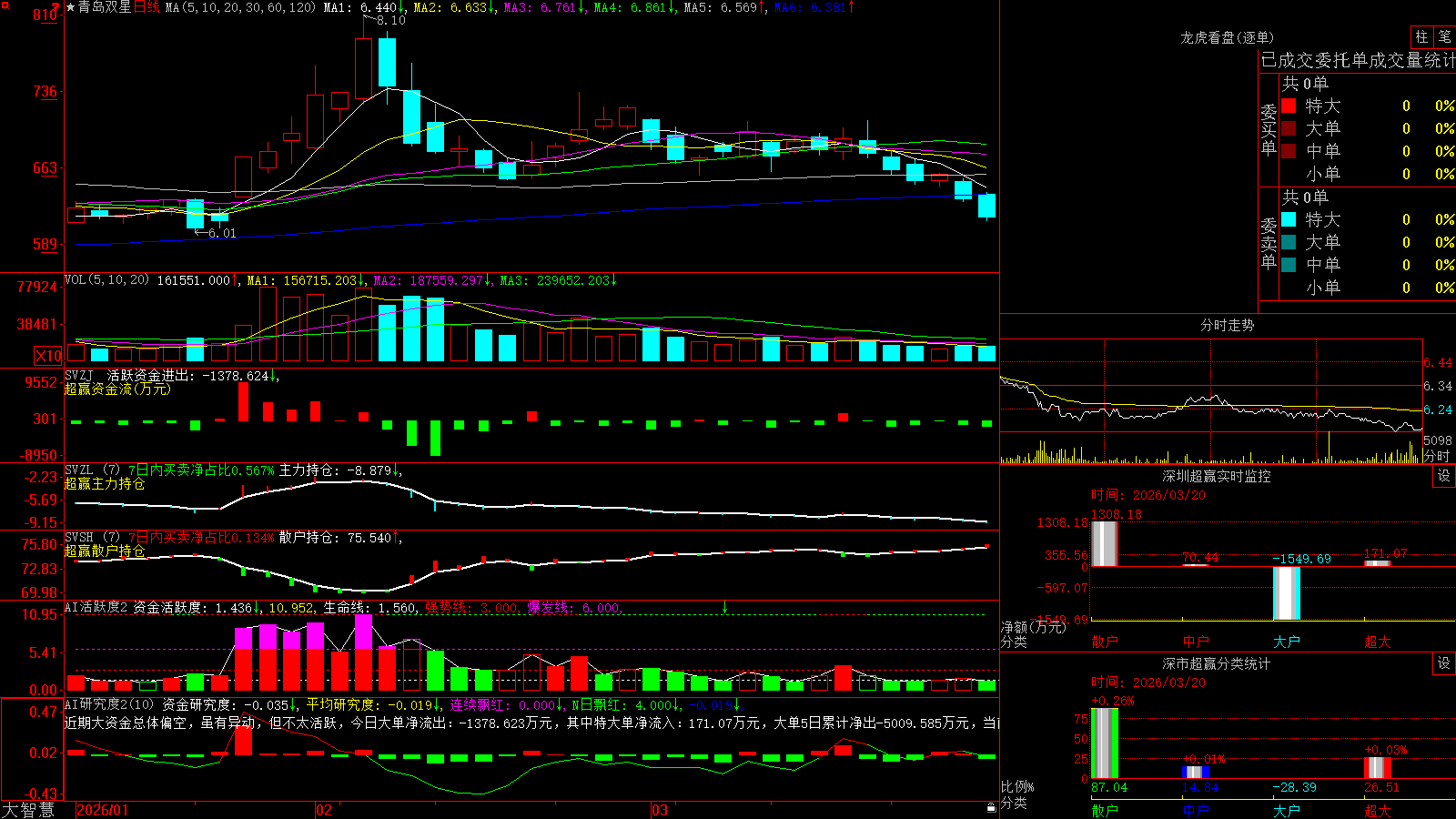Click the 大智慧 logo at bottom-left
Viewport: 1456px width, 819px height.
(x=28, y=810)
